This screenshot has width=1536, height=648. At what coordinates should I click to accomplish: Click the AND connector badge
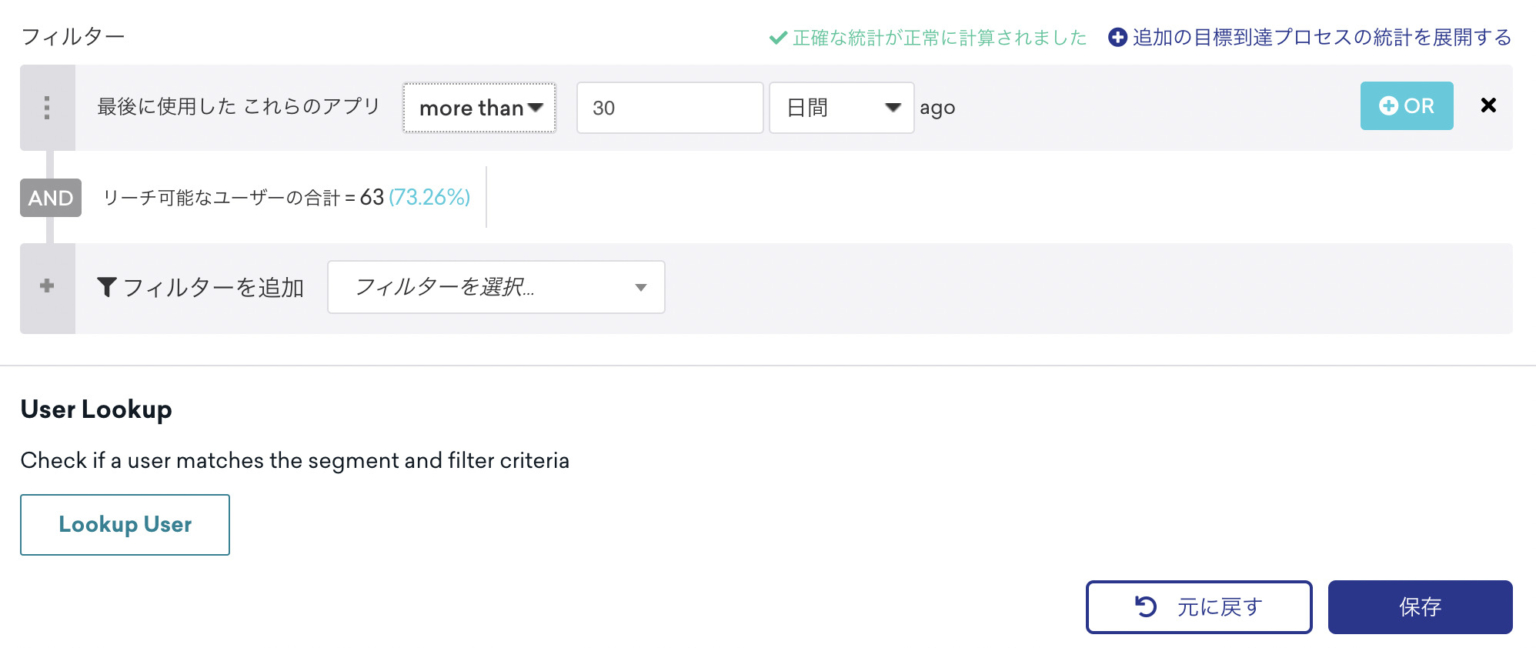coord(50,197)
